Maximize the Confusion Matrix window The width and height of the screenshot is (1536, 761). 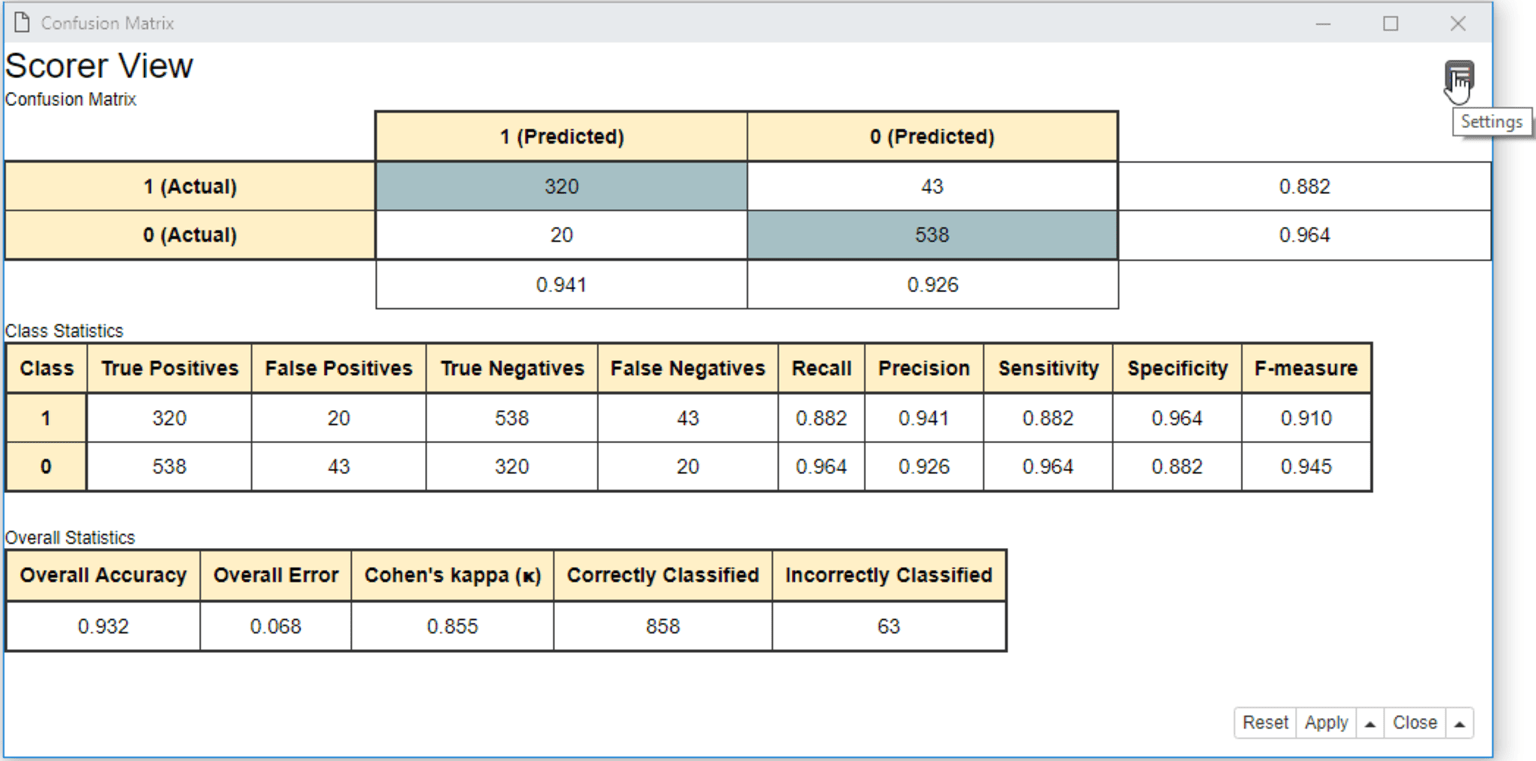tap(1390, 23)
